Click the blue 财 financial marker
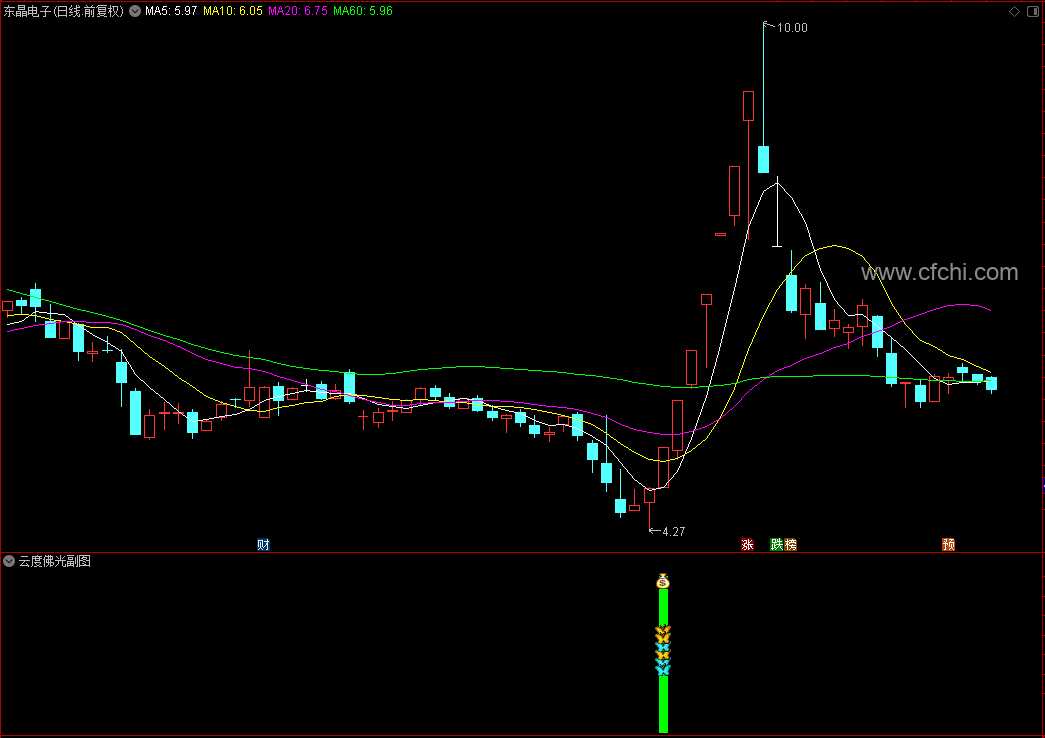The width and height of the screenshot is (1045, 738). pyautogui.click(x=263, y=545)
